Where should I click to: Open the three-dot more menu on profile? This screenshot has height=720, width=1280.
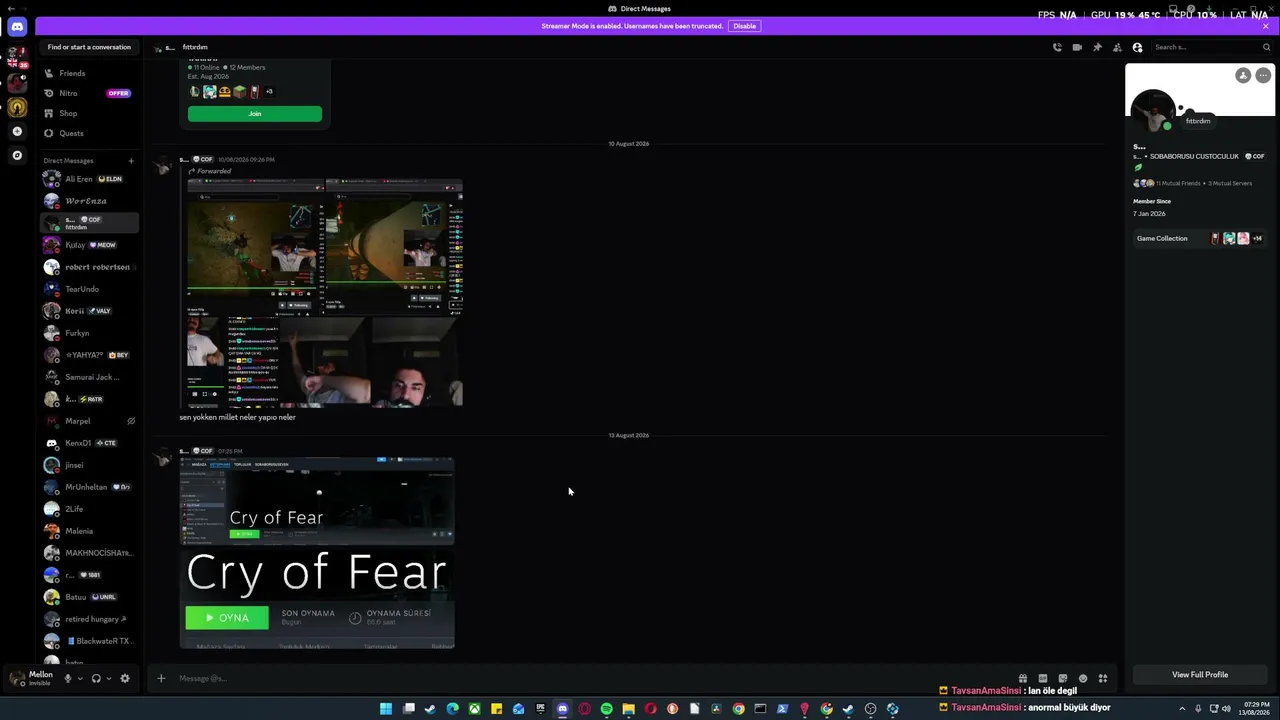click(x=1263, y=75)
